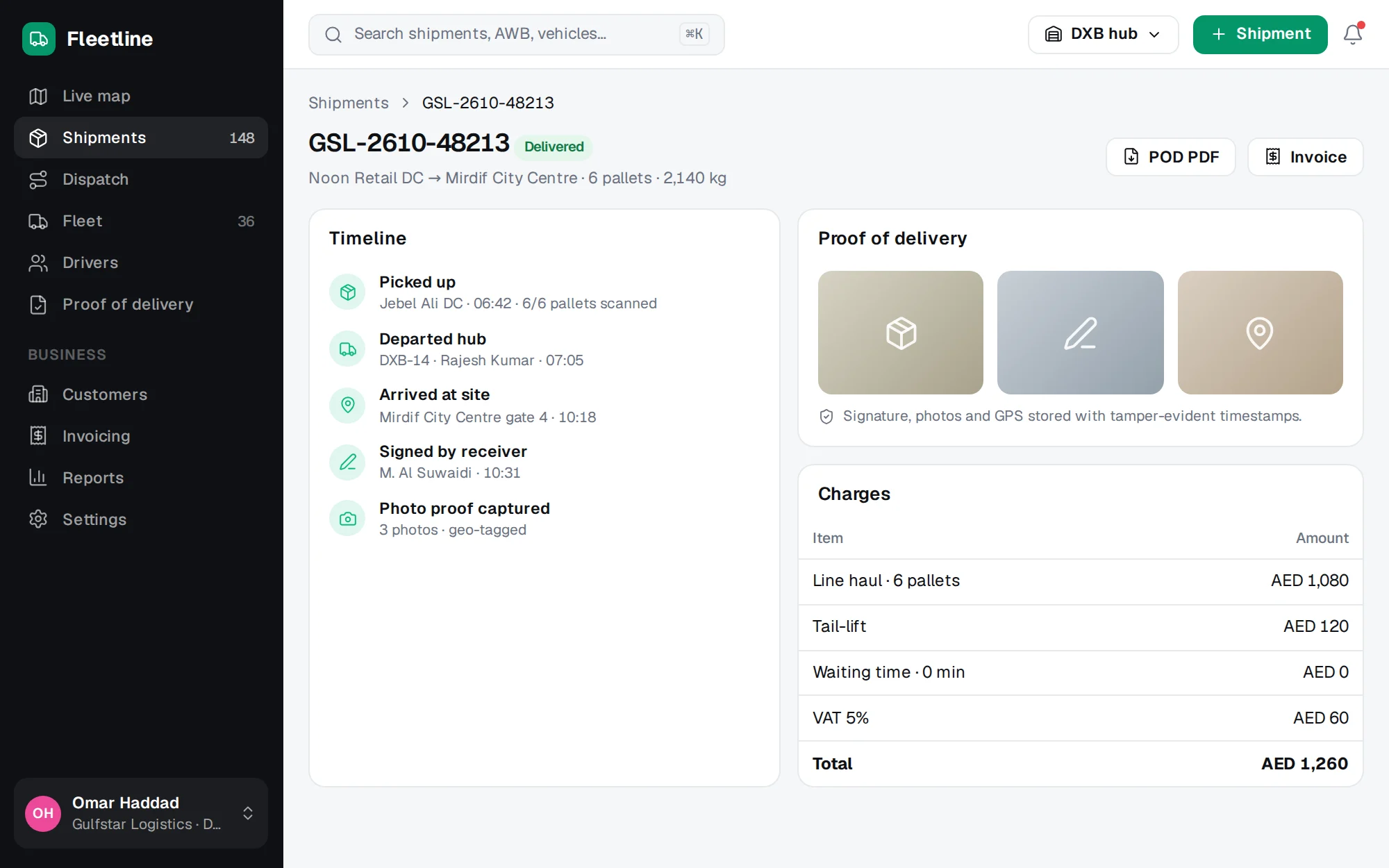The image size is (1389, 868).
Task: Open the Invoice button
Action: tap(1305, 157)
